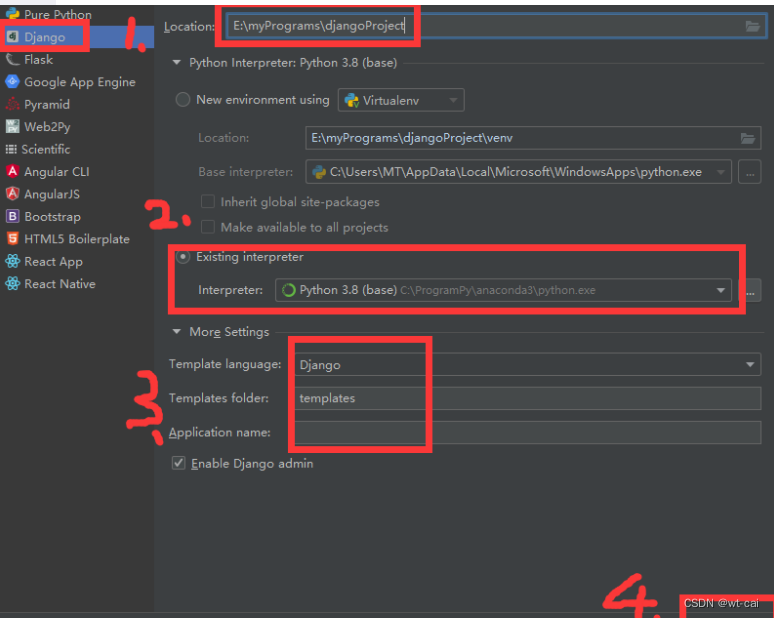This screenshot has height=618, width=774.
Task: Open the Base interpreter dropdown
Action: pyautogui.click(x=518, y=172)
